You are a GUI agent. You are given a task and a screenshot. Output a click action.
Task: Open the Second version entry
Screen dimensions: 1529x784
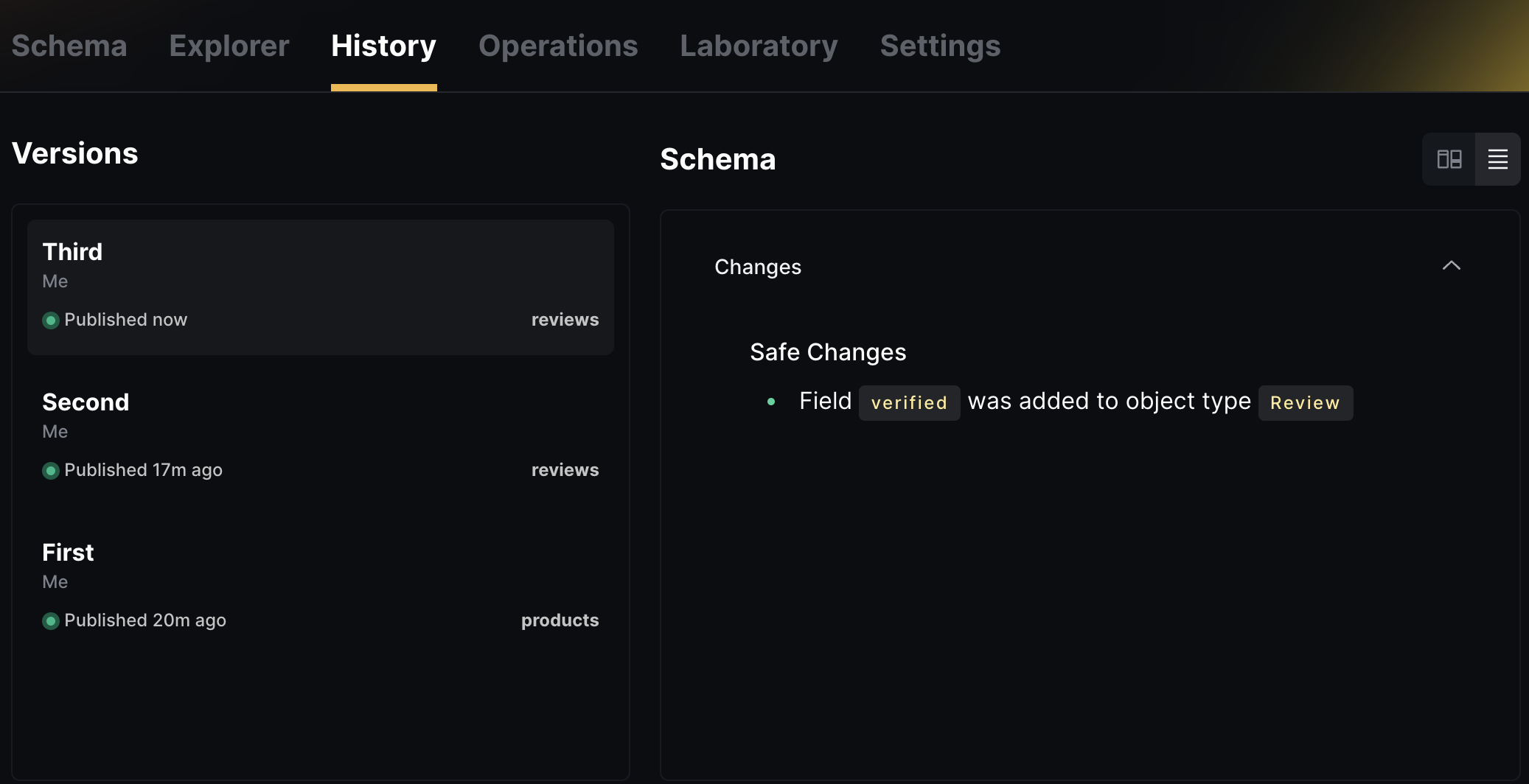[321, 437]
